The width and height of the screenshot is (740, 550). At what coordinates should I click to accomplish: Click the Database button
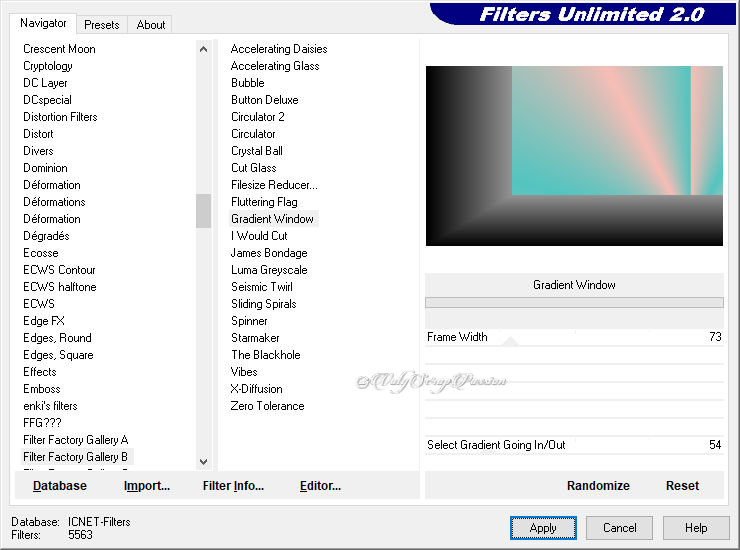click(x=60, y=486)
